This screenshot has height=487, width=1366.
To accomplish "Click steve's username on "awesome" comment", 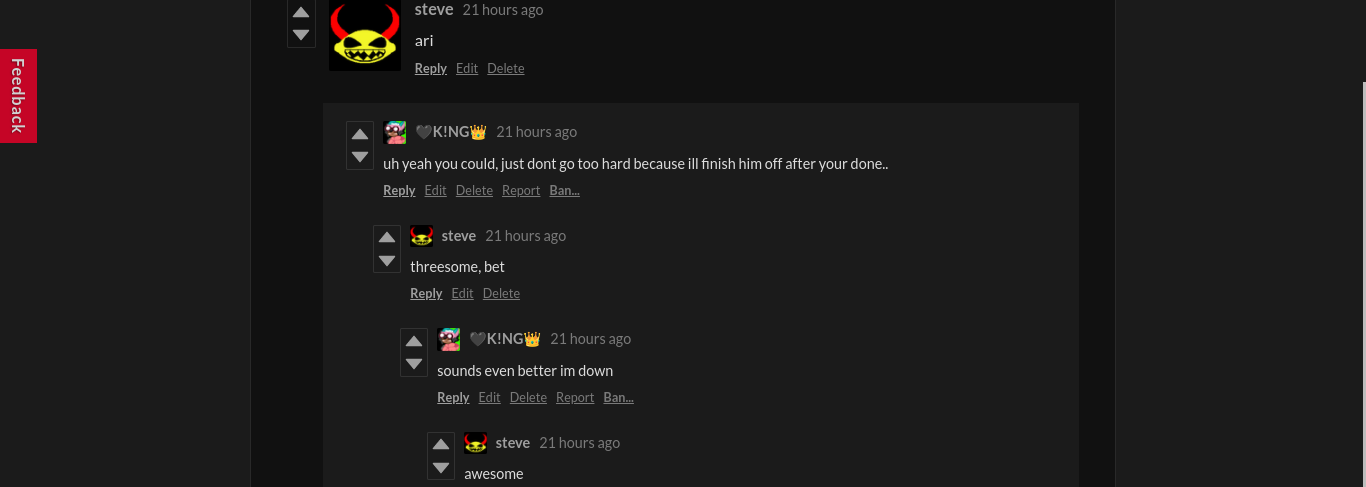I will 513,443.
